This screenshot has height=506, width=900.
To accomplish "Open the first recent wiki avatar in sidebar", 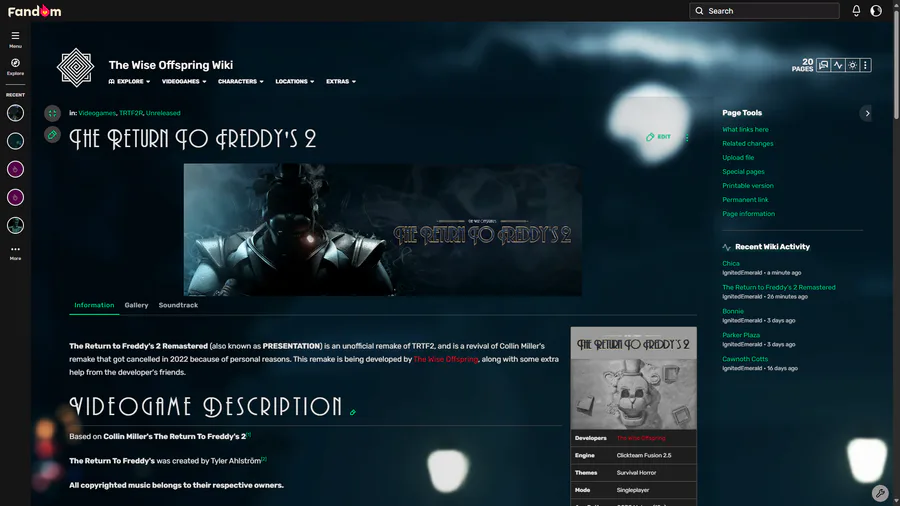I will [x=15, y=113].
